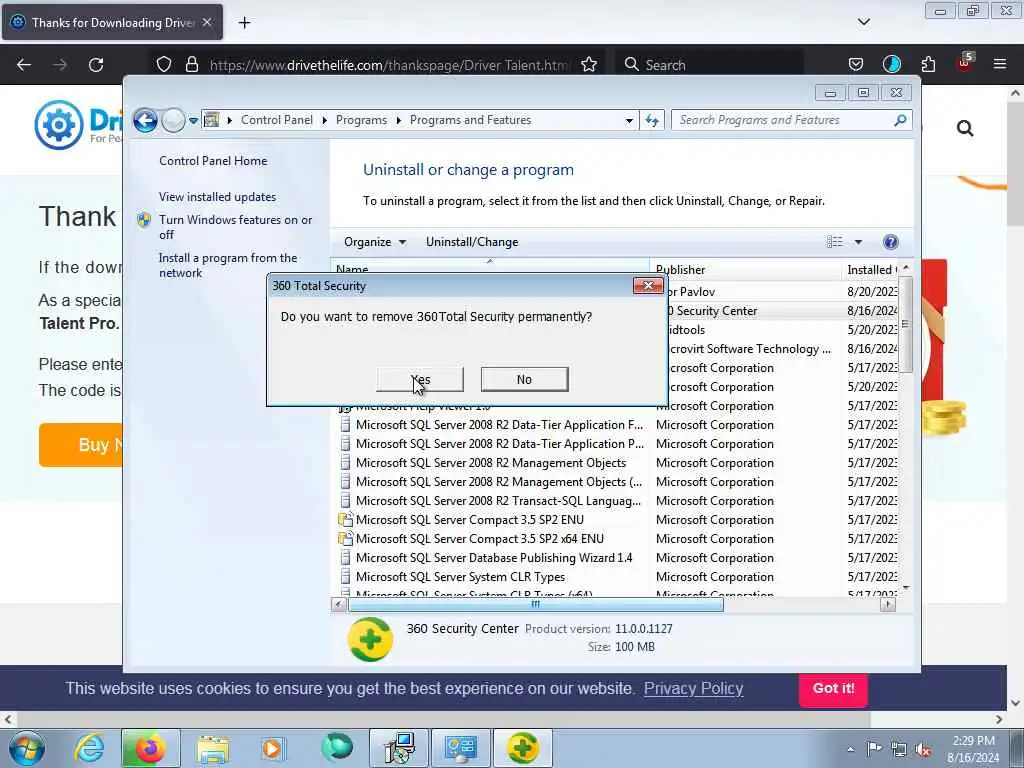Go back in the Control Panel window
The image size is (1024, 768).
145,120
